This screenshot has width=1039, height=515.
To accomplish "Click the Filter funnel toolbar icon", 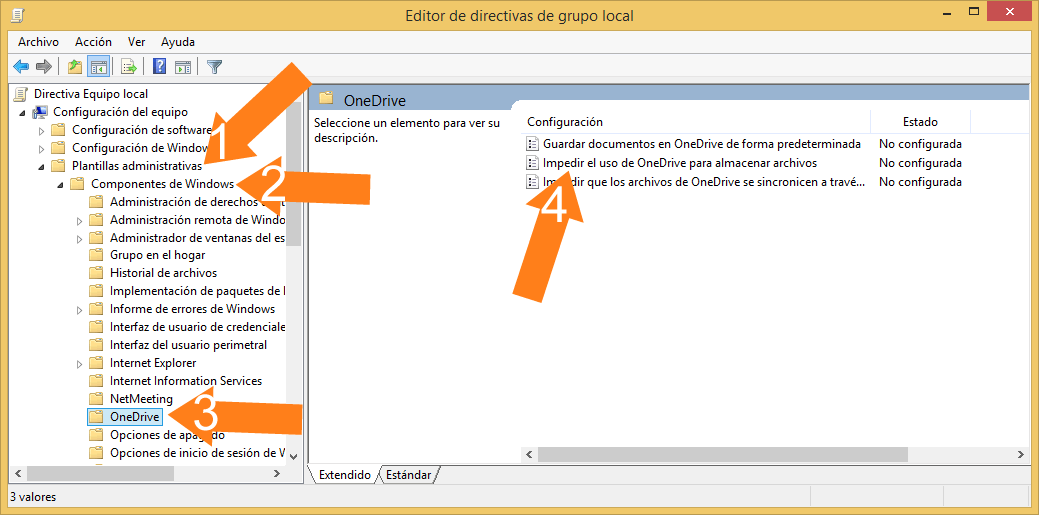I will click(214, 67).
